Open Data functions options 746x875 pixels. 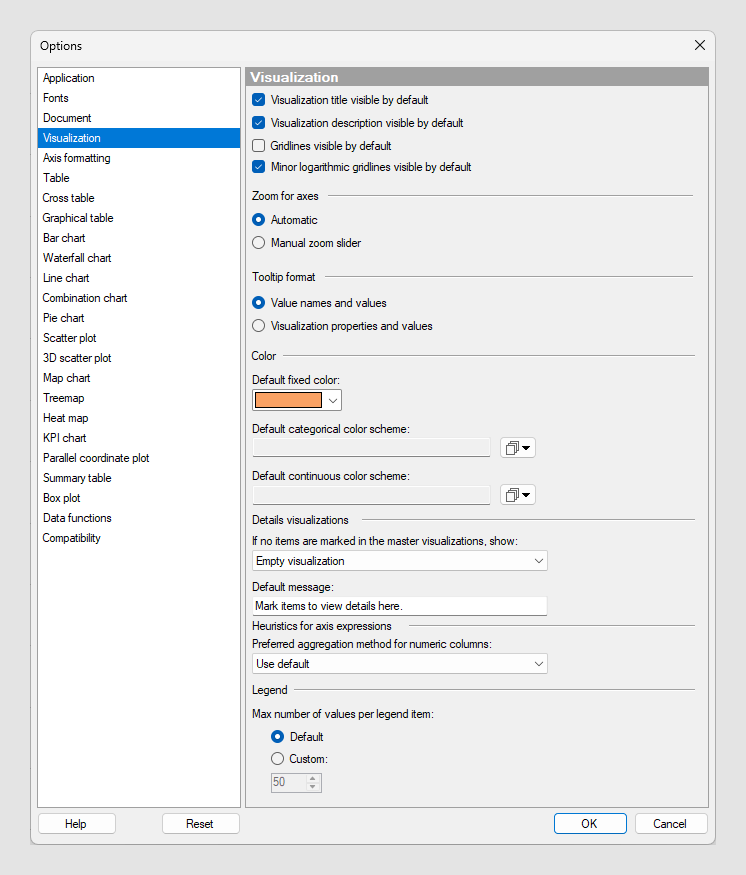coord(139,518)
